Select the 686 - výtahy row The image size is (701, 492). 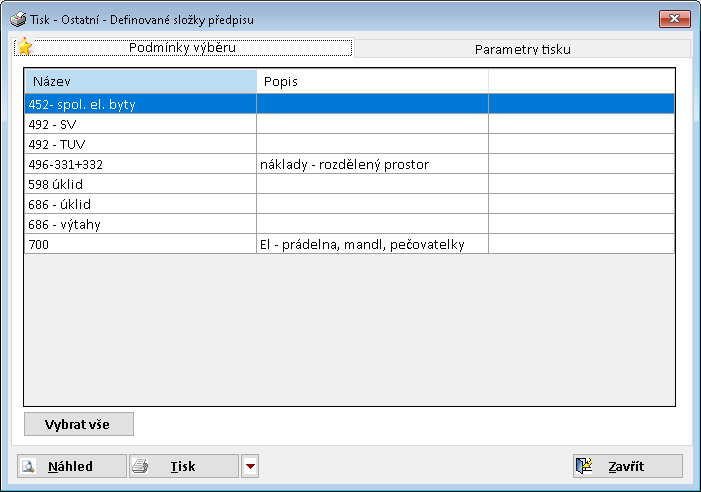click(x=140, y=224)
